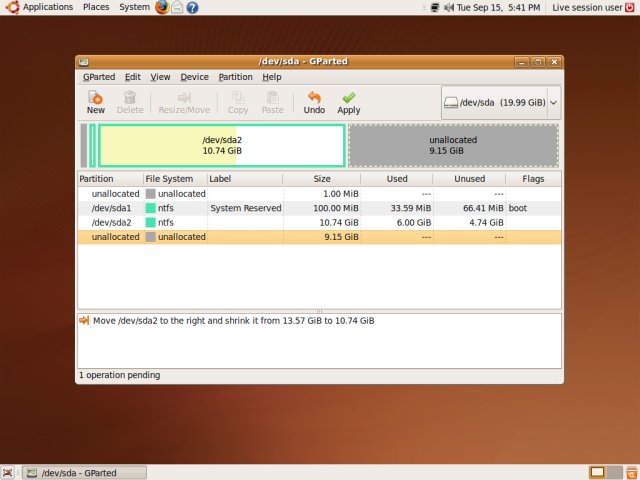The width and height of the screenshot is (640, 480).
Task: Sort the list by Size column header
Action: pos(321,179)
